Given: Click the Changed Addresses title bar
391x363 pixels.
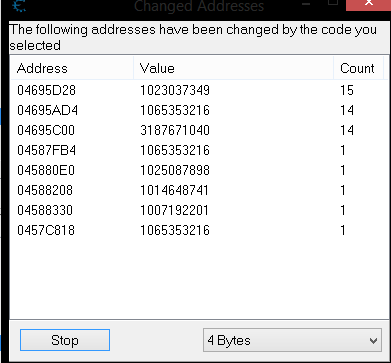Looking at the screenshot, I should [x=199, y=6].
